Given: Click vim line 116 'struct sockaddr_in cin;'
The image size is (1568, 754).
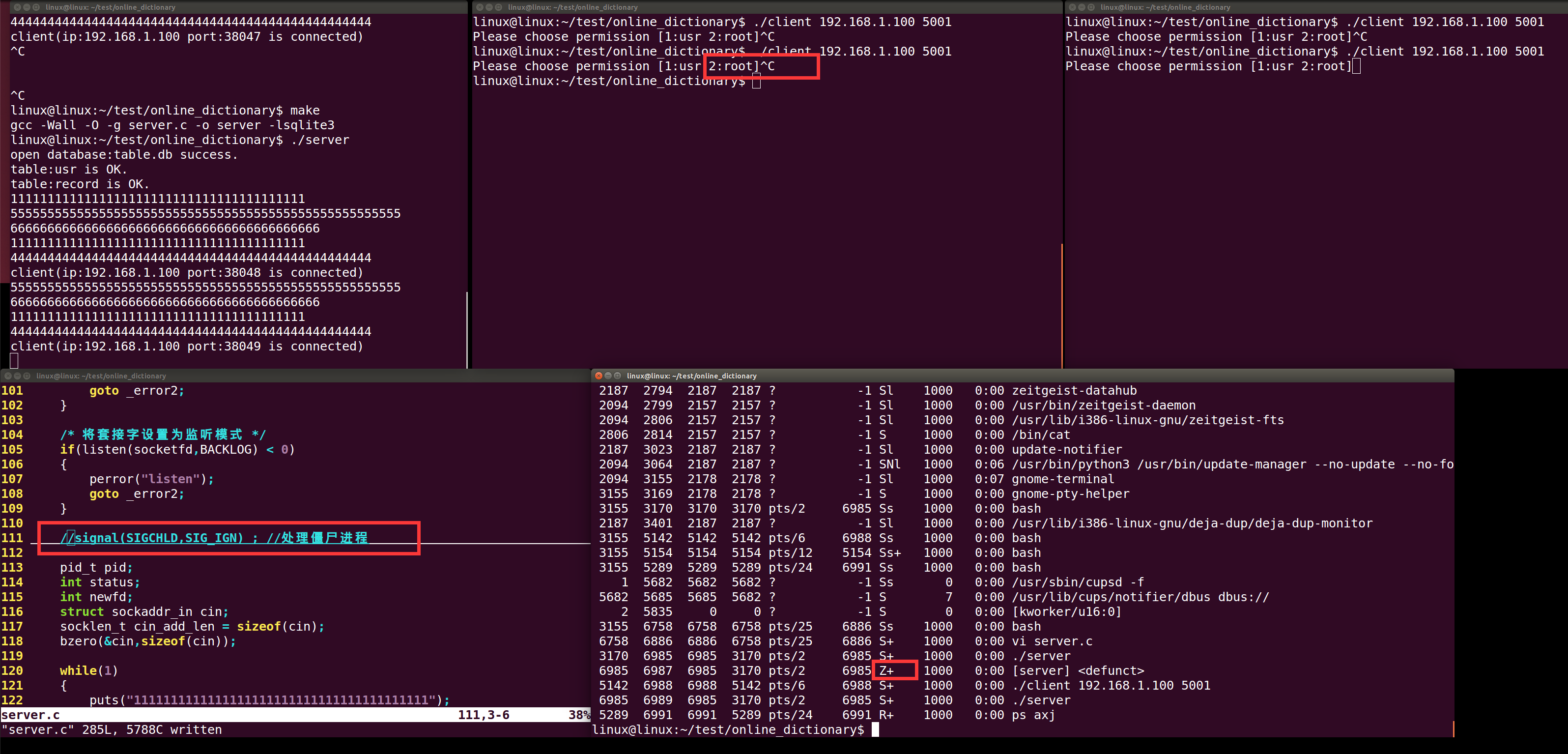Looking at the screenshot, I should [144, 611].
